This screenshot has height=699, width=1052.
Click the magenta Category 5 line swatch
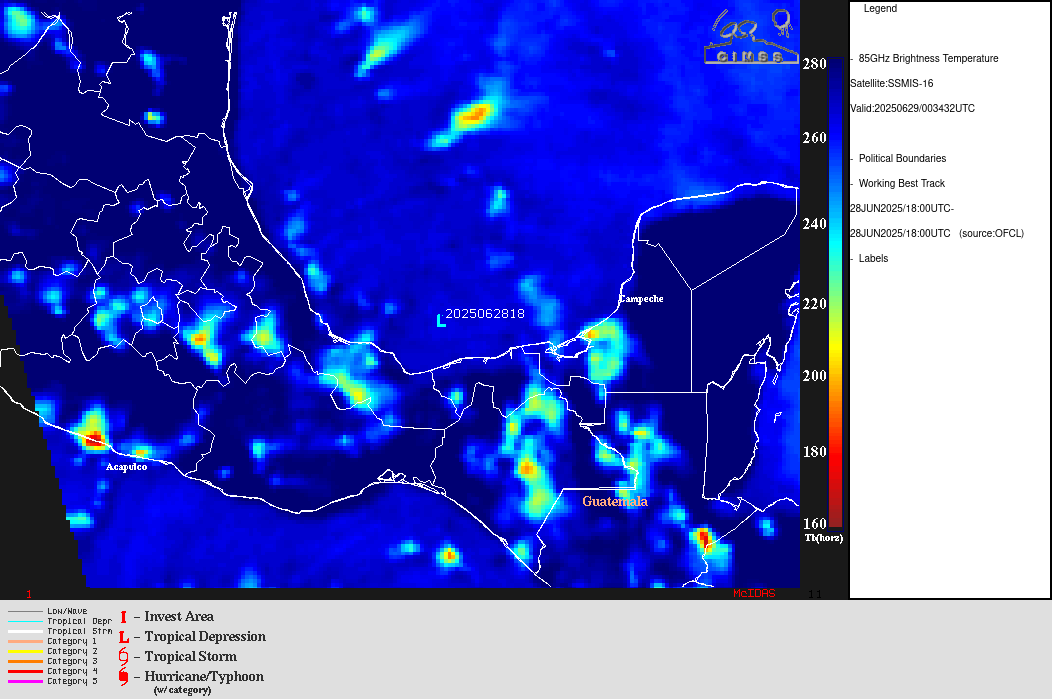pos(24,681)
